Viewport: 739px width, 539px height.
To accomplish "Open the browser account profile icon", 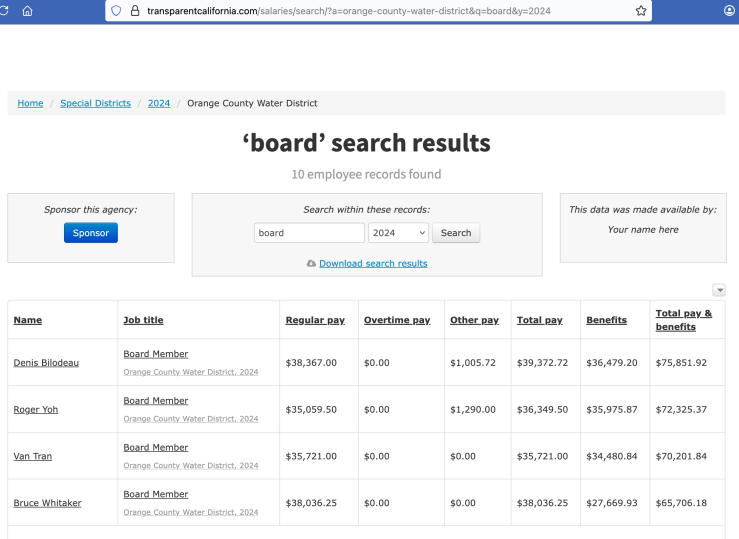I will (x=729, y=11).
